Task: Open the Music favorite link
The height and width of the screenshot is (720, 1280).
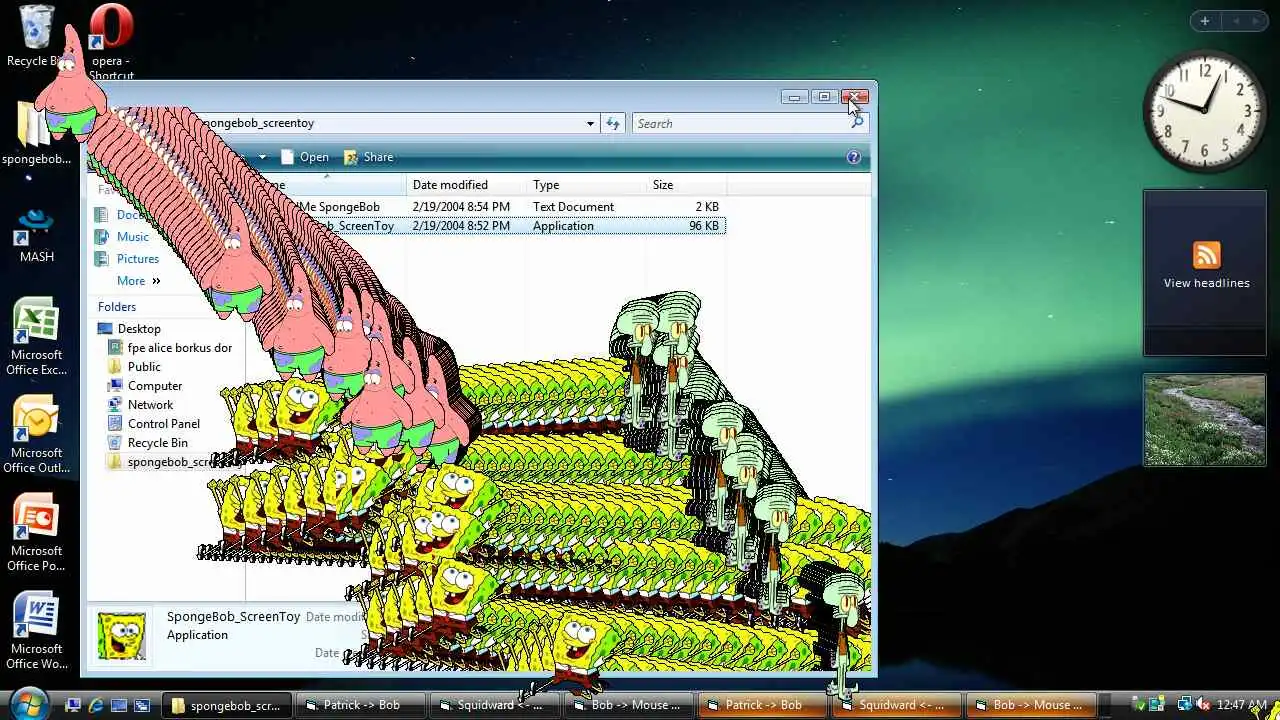Action: point(133,237)
